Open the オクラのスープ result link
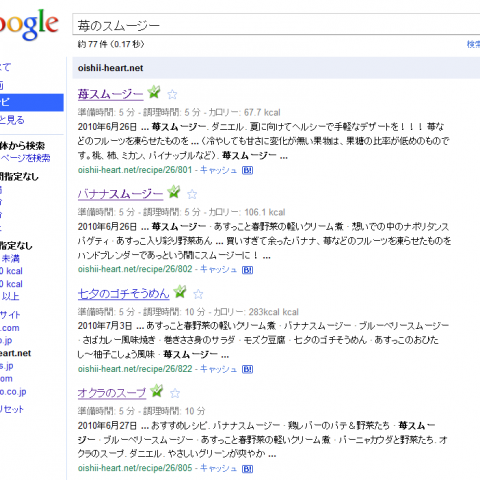The height and width of the screenshot is (480, 480). (x=112, y=393)
